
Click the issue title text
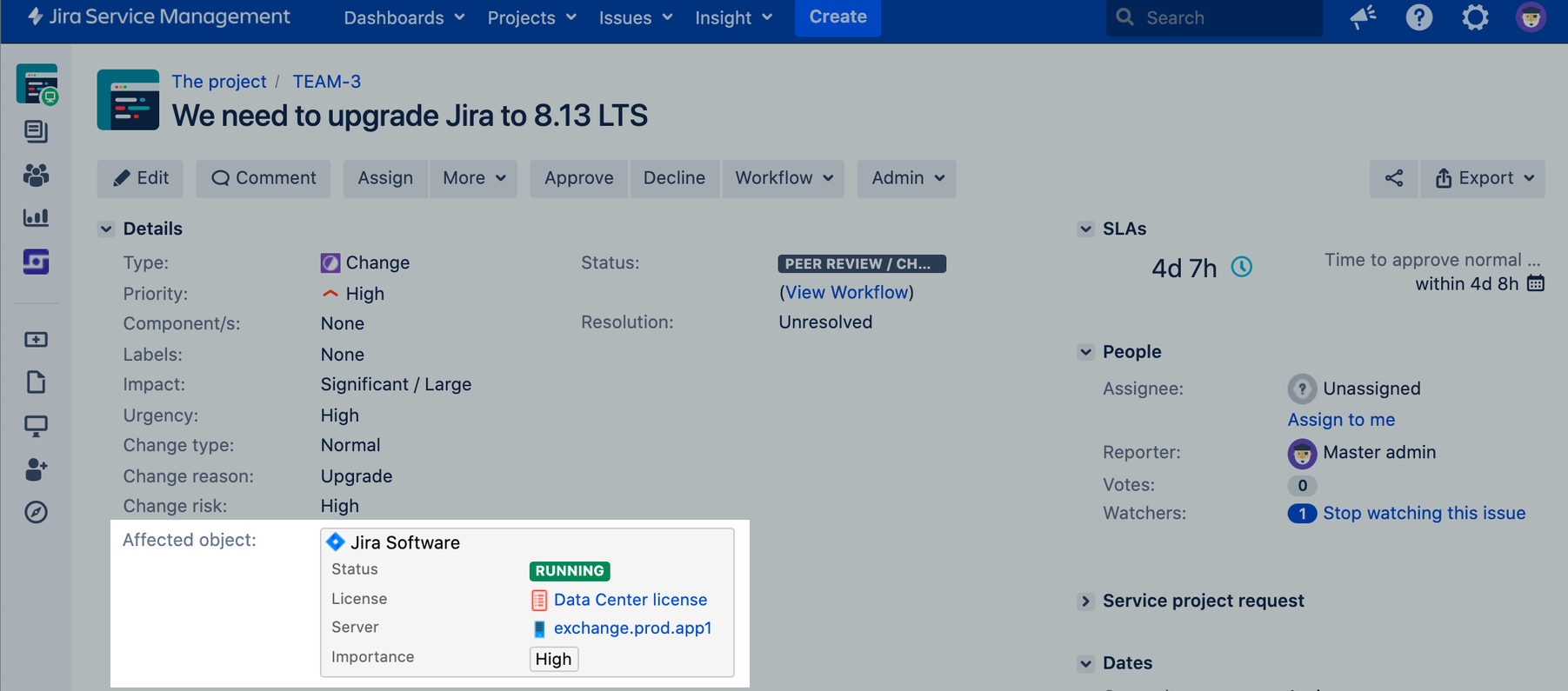410,116
